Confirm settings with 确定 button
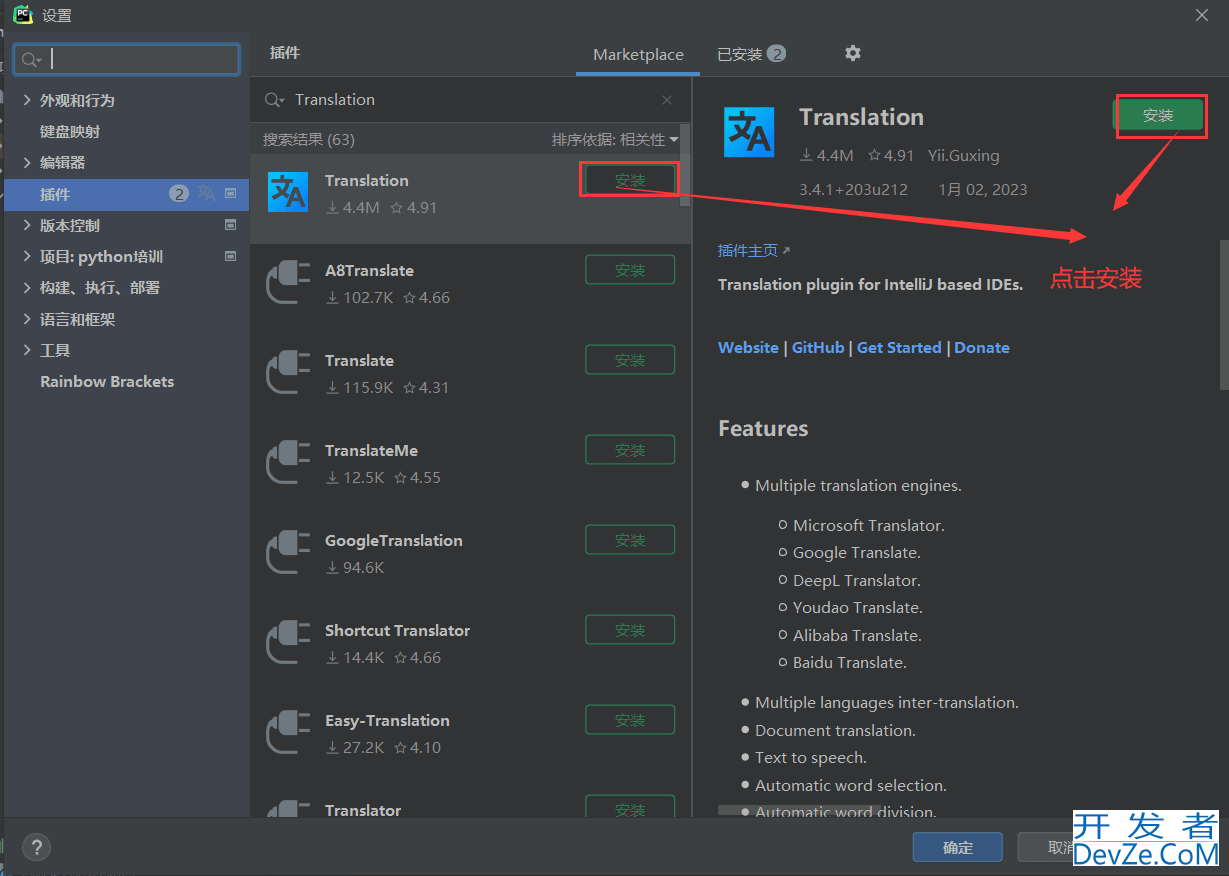This screenshot has height=876, width=1229. 957,847
